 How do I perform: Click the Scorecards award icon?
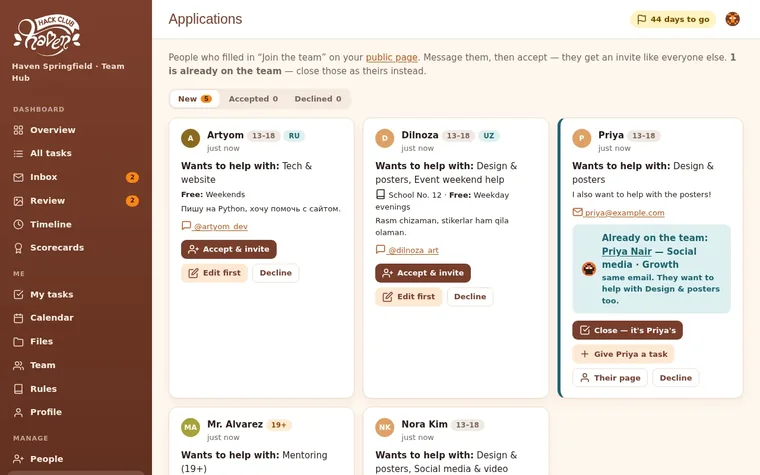coord(18,248)
